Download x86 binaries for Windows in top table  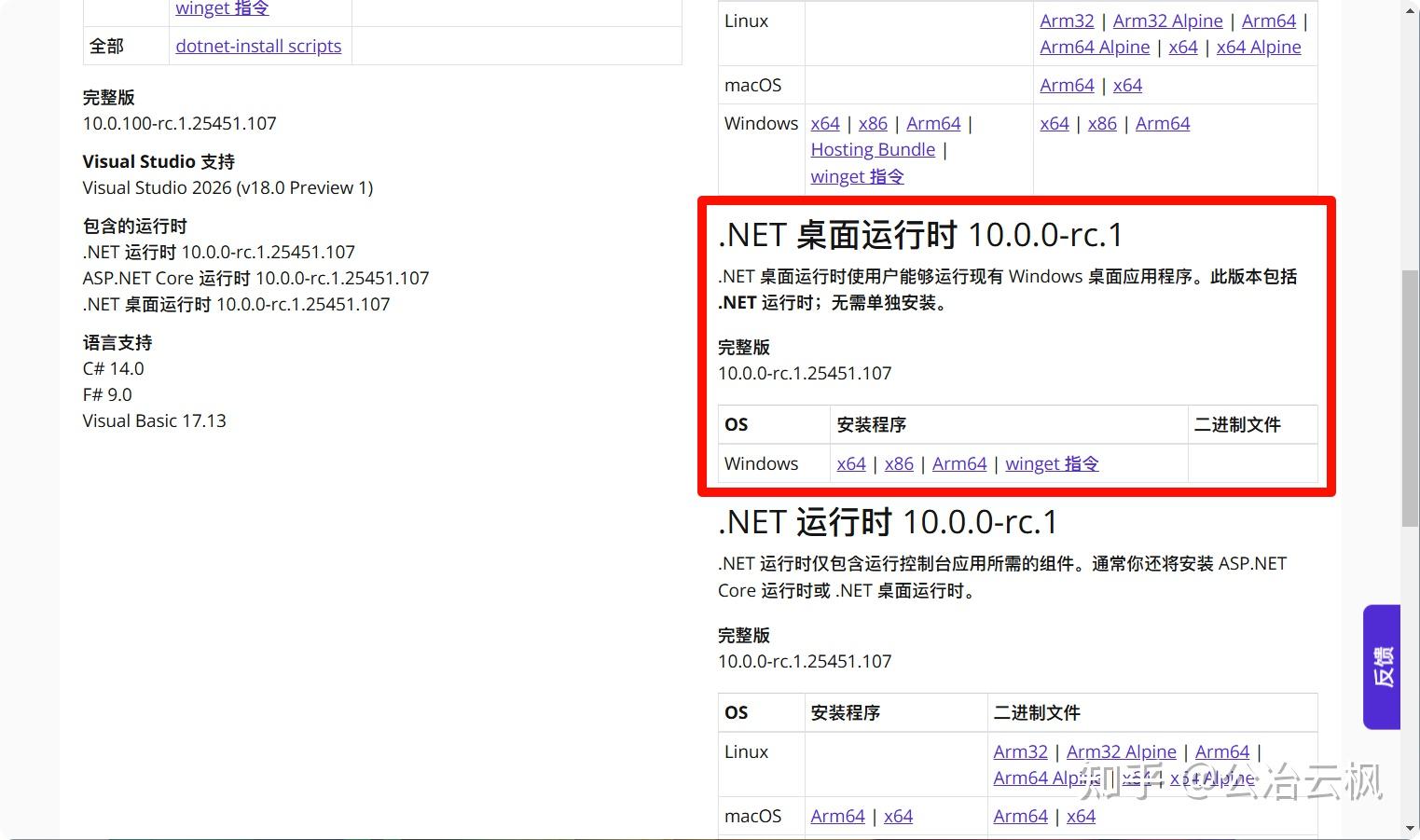click(1101, 123)
